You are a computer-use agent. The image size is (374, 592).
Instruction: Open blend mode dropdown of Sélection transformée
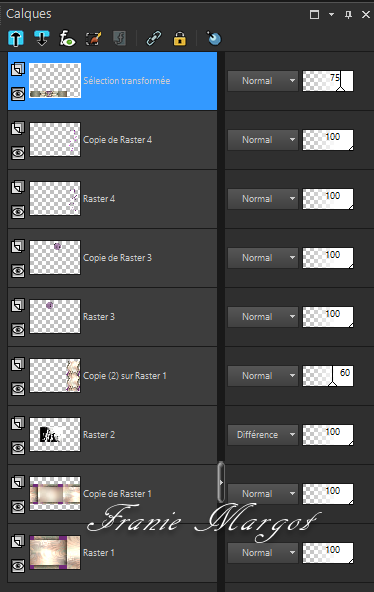263,81
